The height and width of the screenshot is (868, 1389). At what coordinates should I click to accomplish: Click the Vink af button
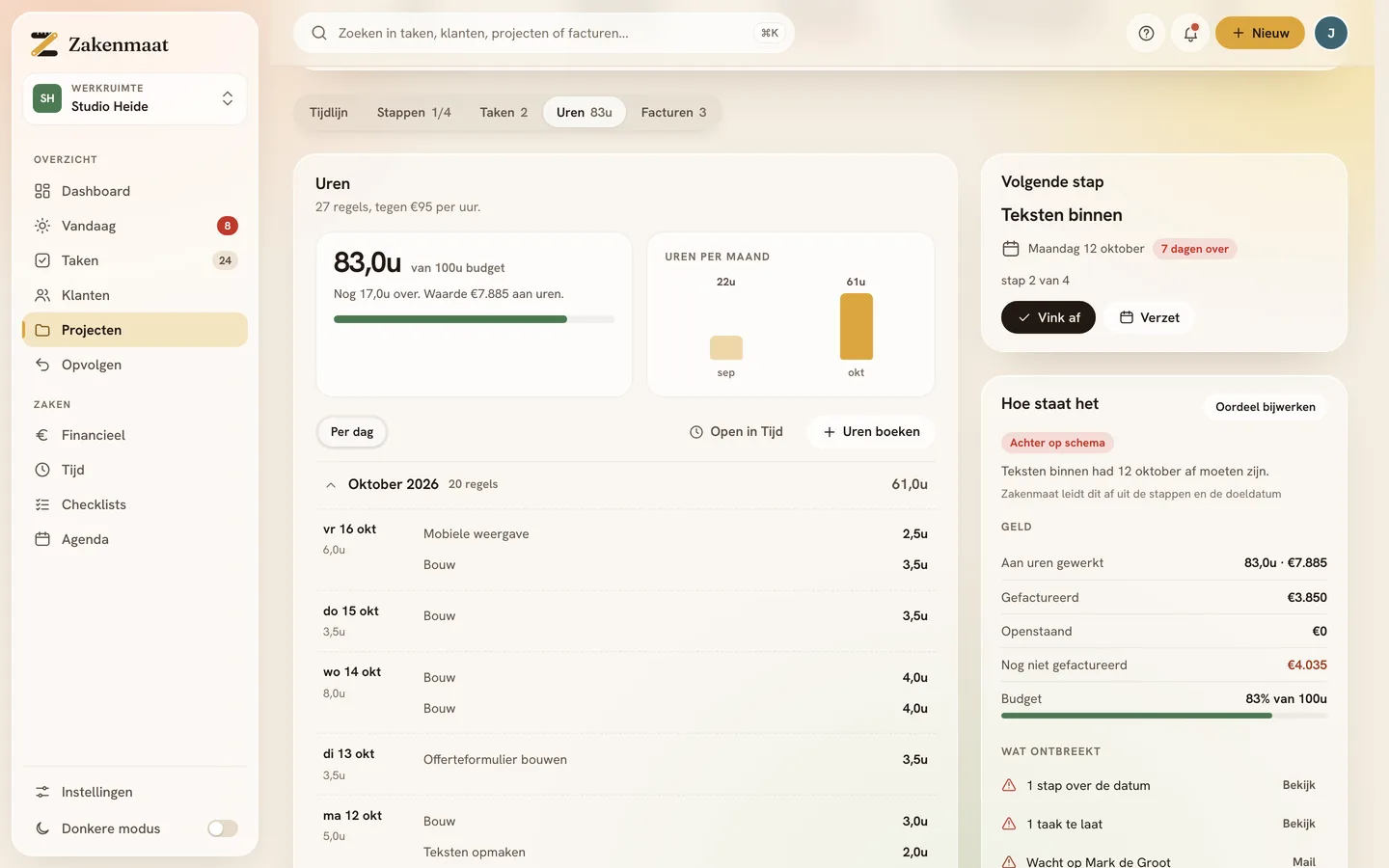pyautogui.click(x=1049, y=317)
